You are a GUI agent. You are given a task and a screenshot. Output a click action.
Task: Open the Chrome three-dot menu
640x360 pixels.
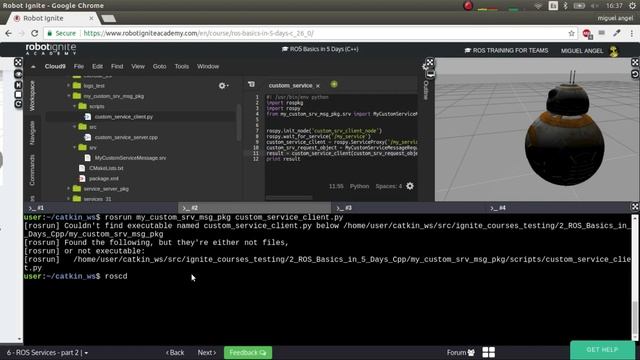(632, 33)
